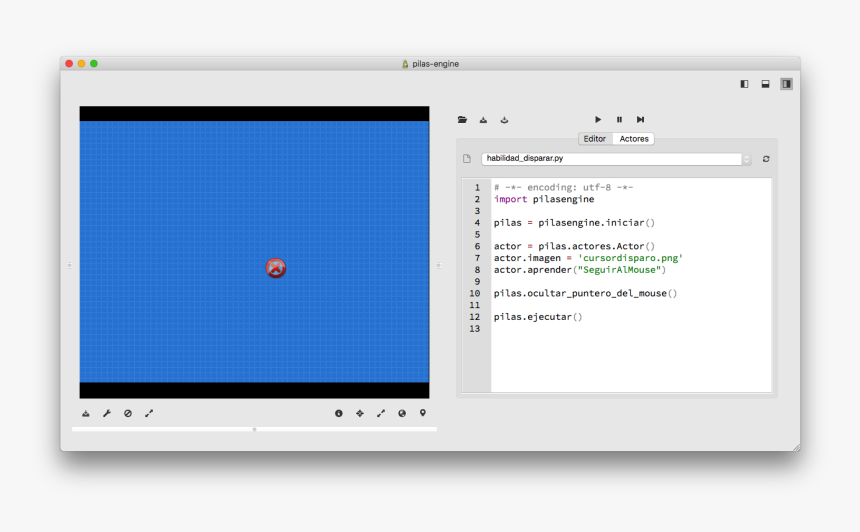This screenshot has width=860, height=532.
Task: Click the globe icon under canvas
Action: (402, 413)
